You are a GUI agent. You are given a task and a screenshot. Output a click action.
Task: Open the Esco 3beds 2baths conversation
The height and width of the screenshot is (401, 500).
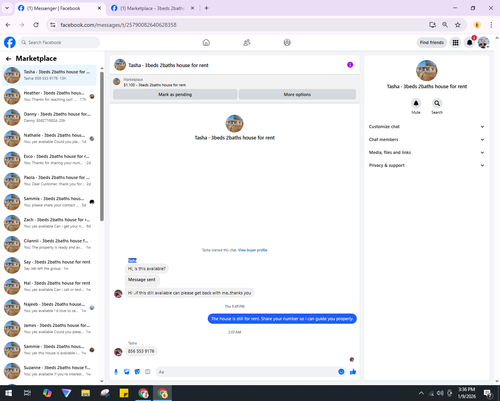click(49, 160)
